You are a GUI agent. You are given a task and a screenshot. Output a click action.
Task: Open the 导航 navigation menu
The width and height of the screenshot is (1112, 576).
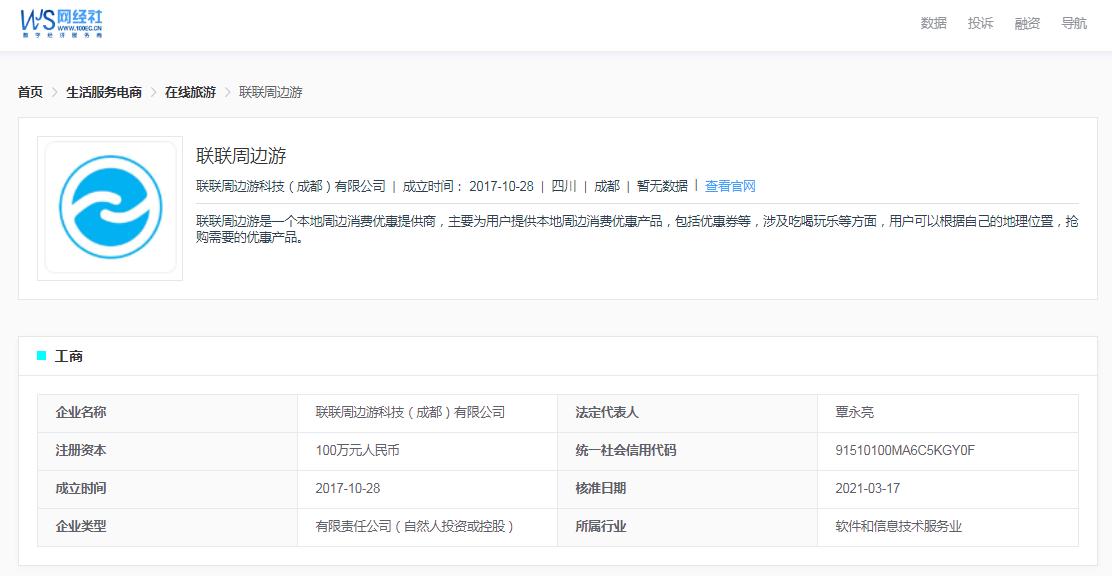click(1076, 22)
